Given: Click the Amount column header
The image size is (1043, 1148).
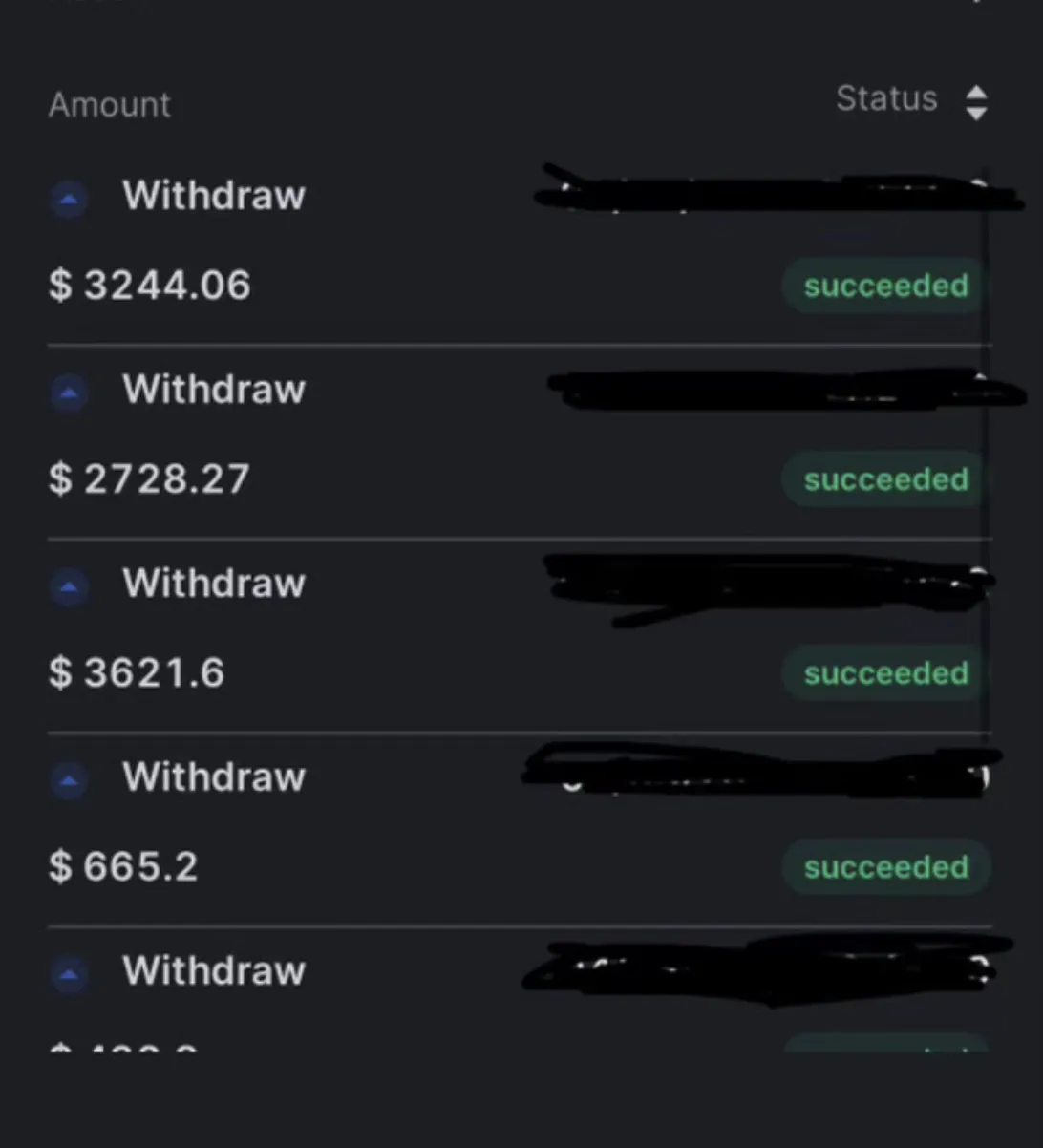Looking at the screenshot, I should (x=110, y=104).
